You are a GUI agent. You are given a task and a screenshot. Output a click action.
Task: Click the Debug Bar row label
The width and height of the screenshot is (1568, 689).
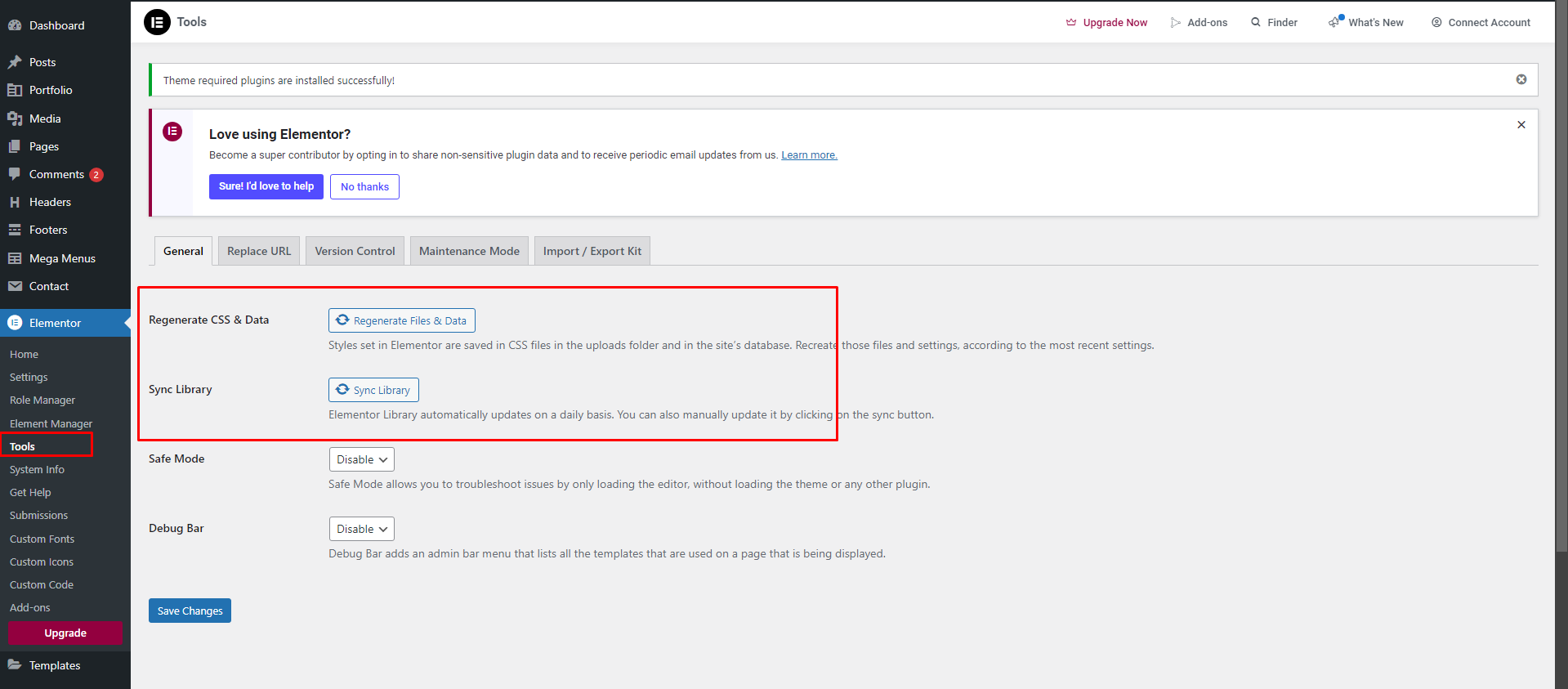click(176, 529)
